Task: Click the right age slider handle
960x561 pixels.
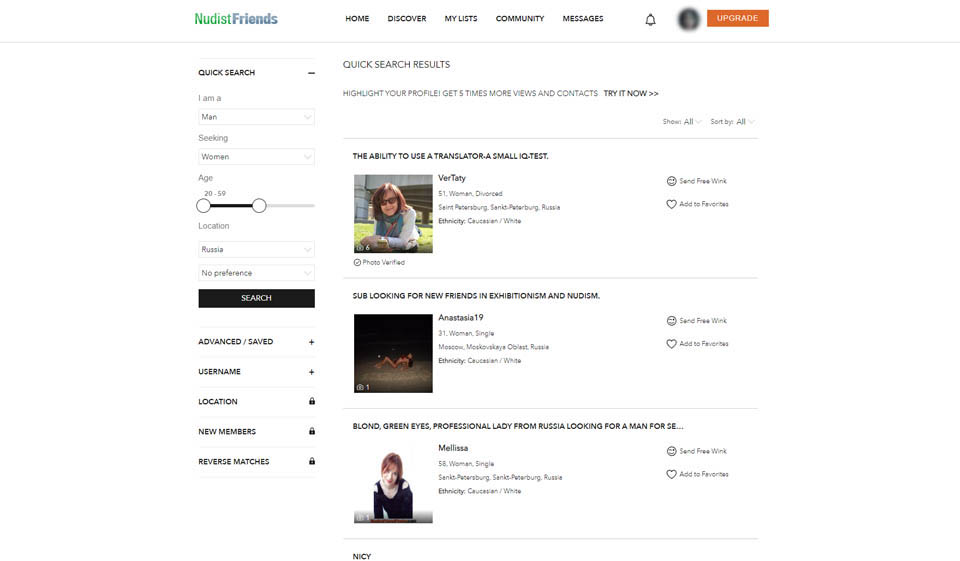Action: (x=259, y=205)
